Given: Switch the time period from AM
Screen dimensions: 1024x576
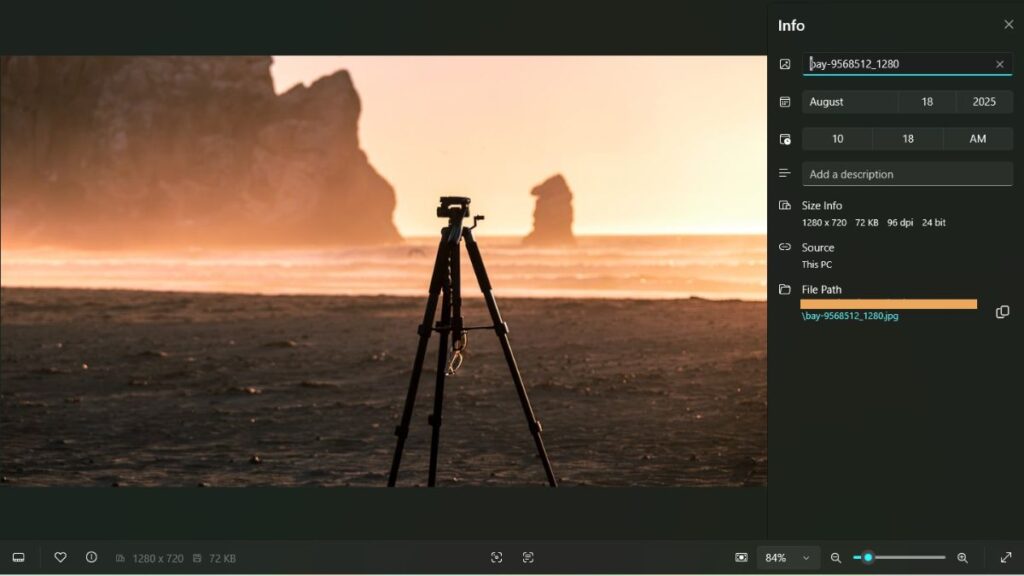Looking at the screenshot, I should click(977, 138).
